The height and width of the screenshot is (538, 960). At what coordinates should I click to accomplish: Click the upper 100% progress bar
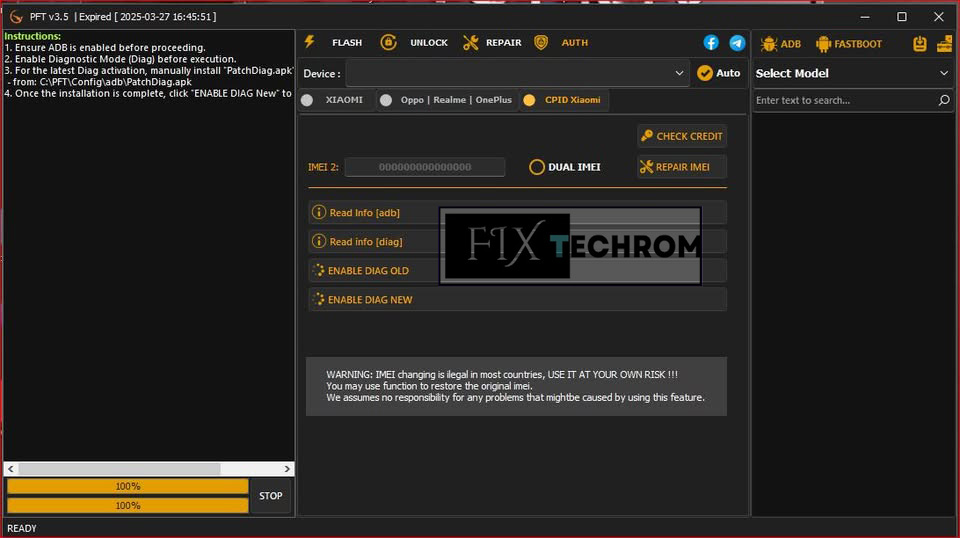pos(127,486)
